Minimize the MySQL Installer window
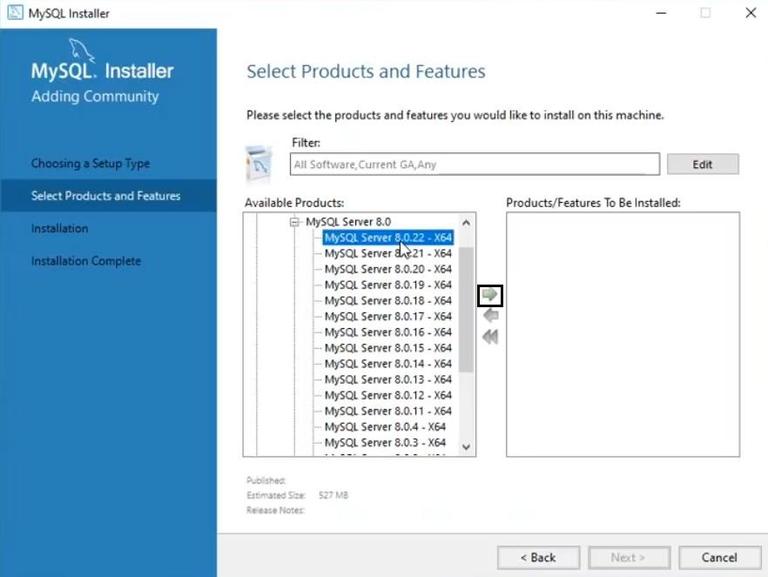Image resolution: width=768 pixels, height=577 pixels. [661, 13]
